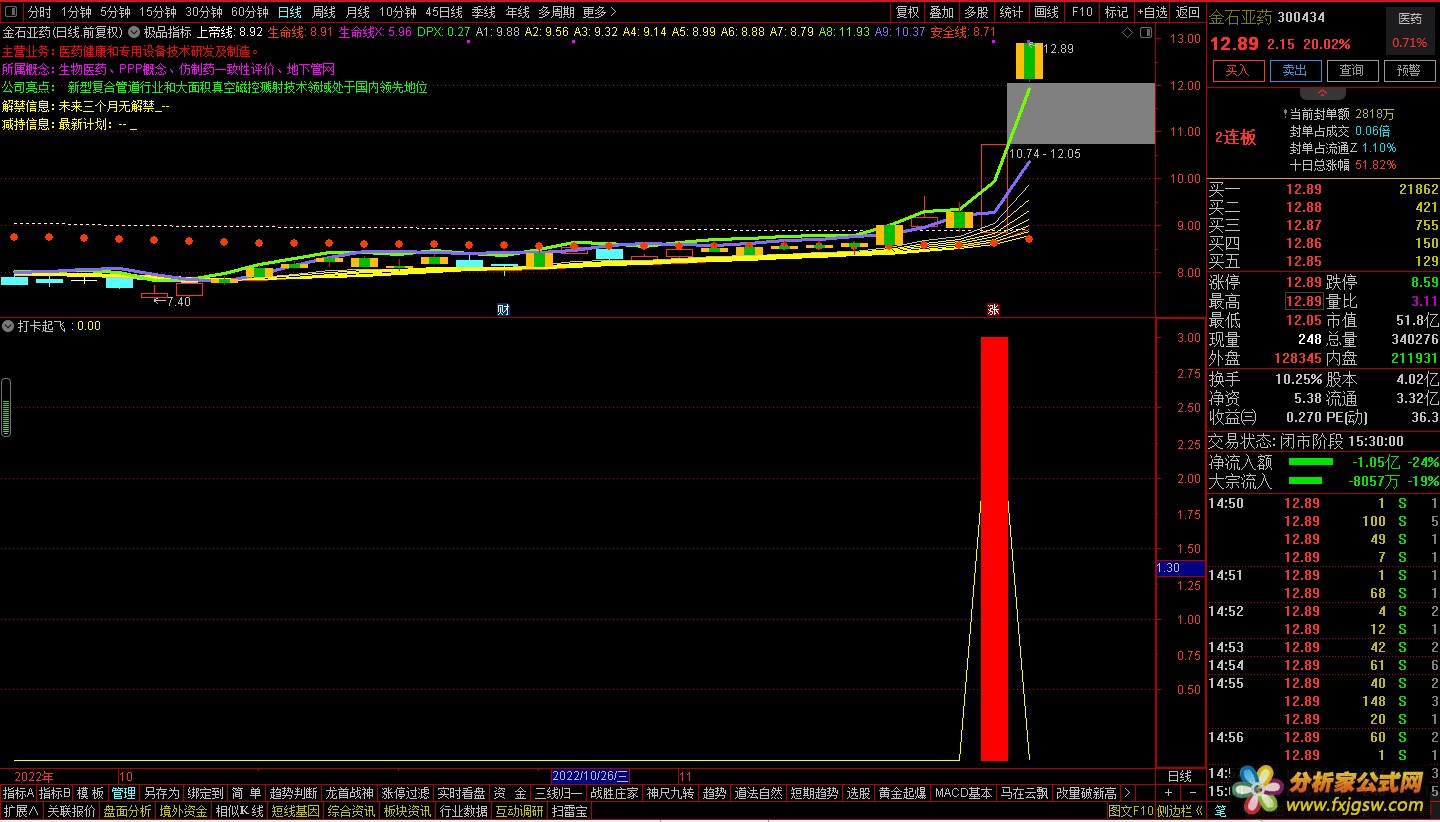Click the 日线 period label at bottom right

pos(1180,776)
